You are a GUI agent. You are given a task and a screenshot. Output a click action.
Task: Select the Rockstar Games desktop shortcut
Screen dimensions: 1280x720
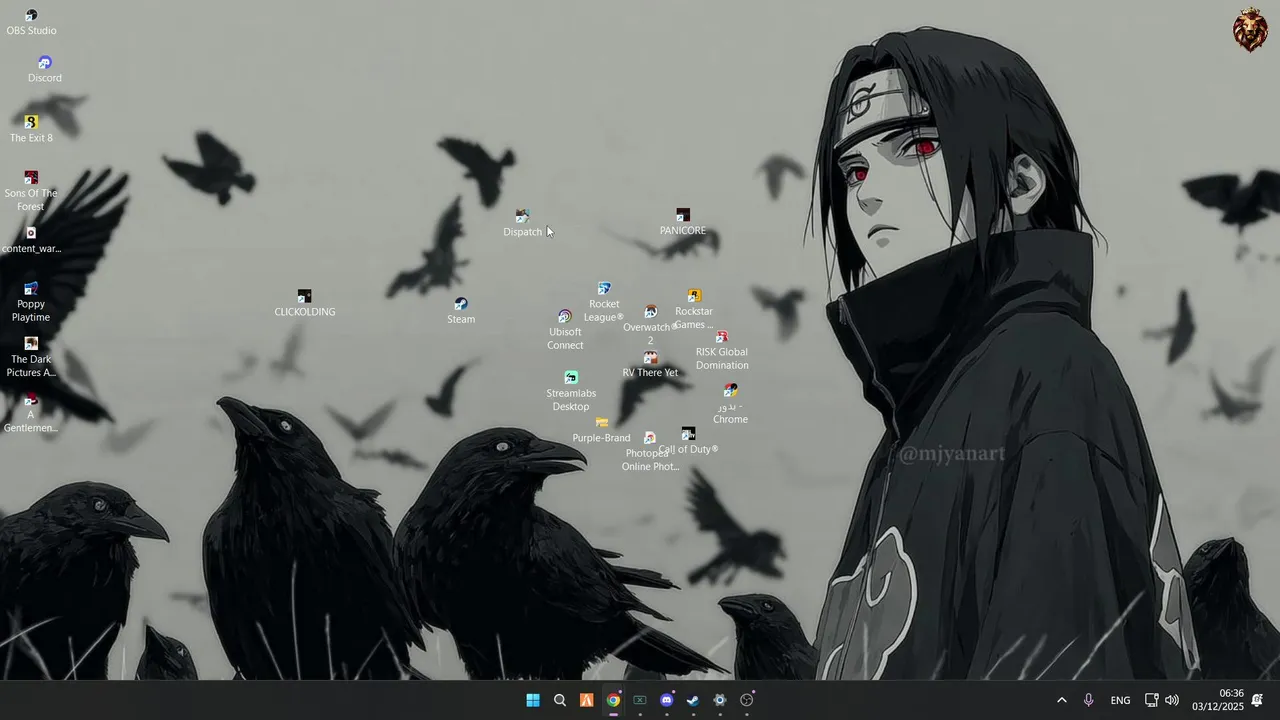click(694, 309)
